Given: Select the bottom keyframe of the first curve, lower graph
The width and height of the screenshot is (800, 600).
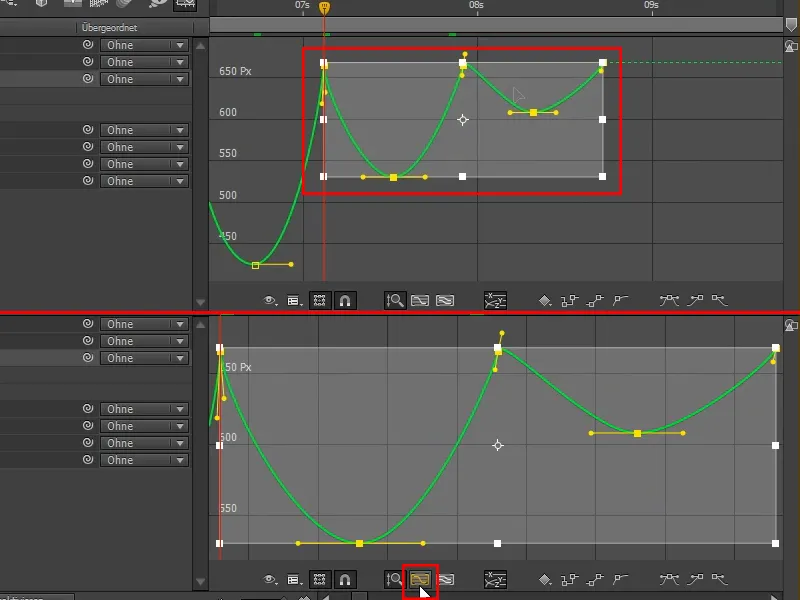Looking at the screenshot, I should 359,544.
